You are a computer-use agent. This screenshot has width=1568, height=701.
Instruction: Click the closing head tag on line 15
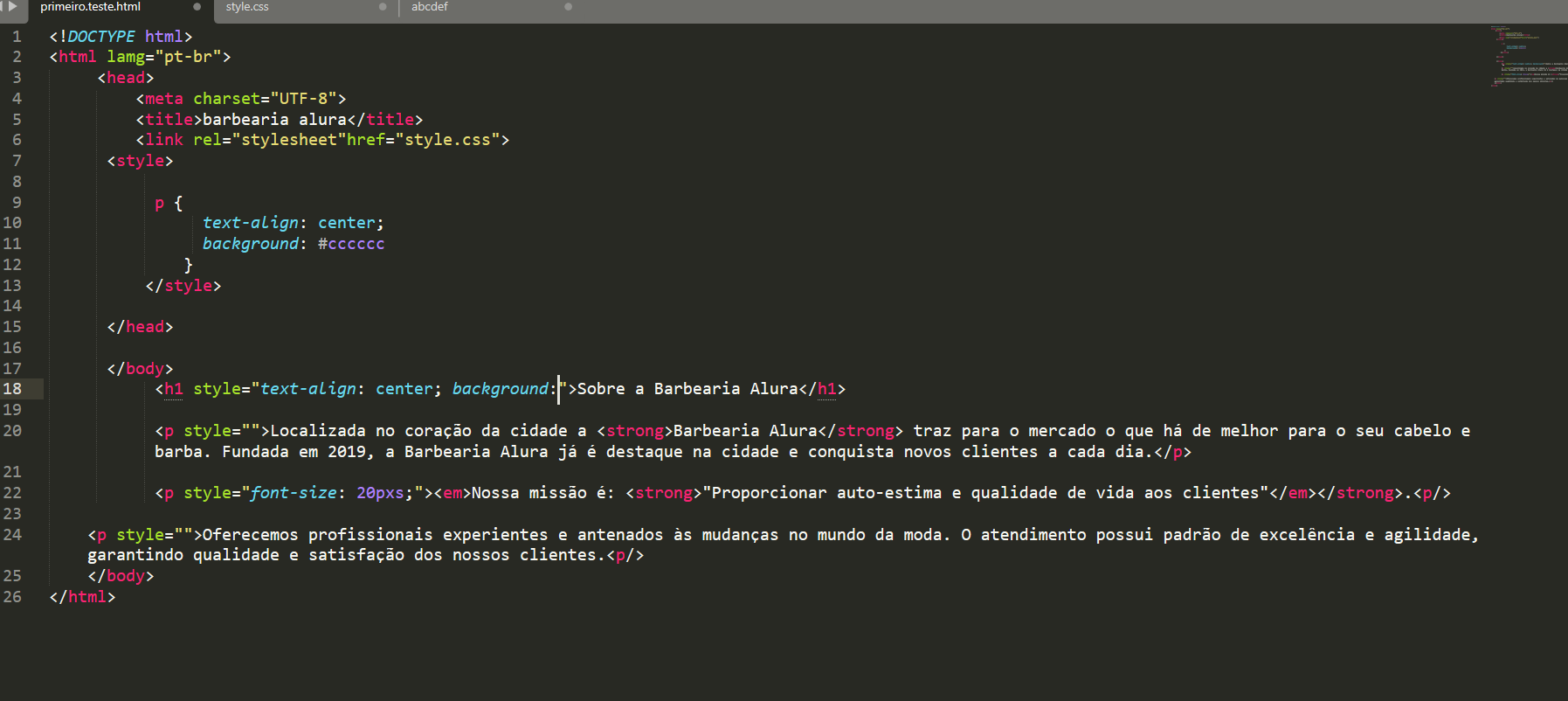140,327
